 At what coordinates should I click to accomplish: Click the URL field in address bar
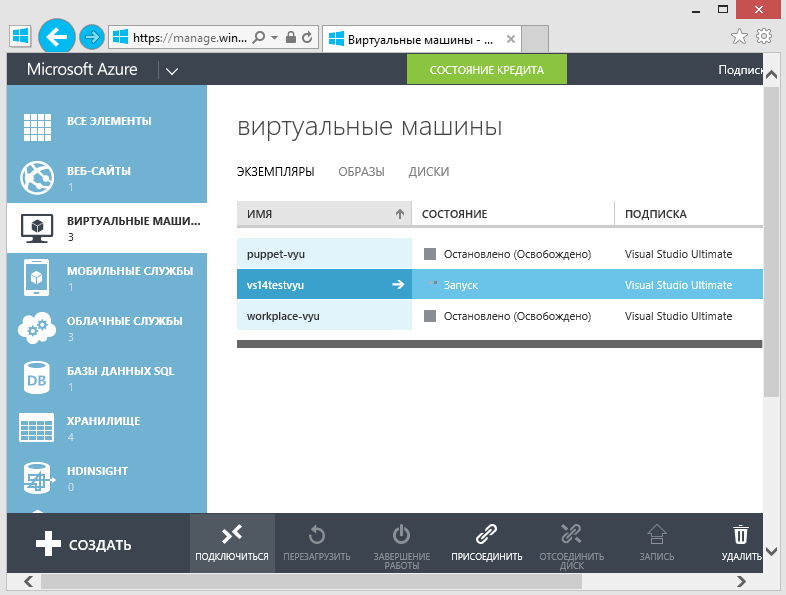(x=190, y=38)
